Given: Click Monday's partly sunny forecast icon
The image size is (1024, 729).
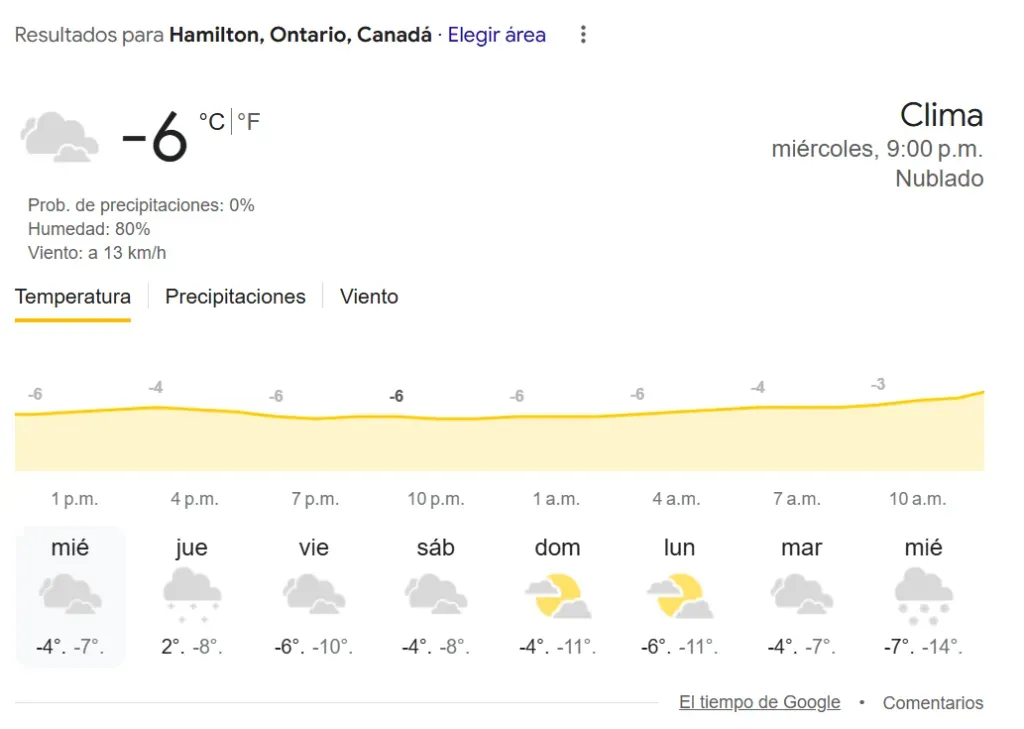Looking at the screenshot, I should [680, 595].
